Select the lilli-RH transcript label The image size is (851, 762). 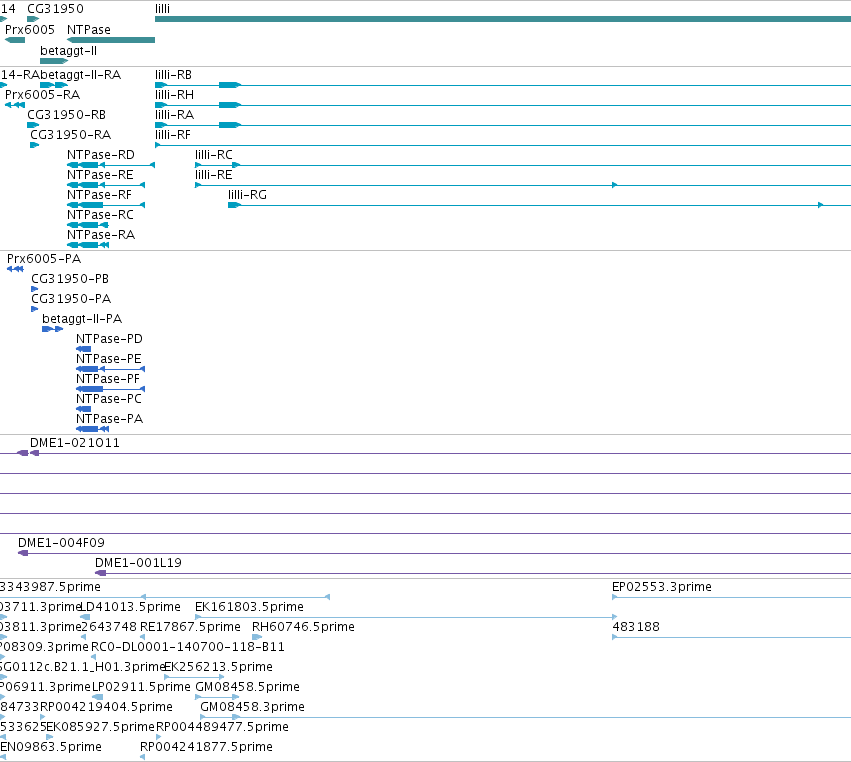point(174,94)
